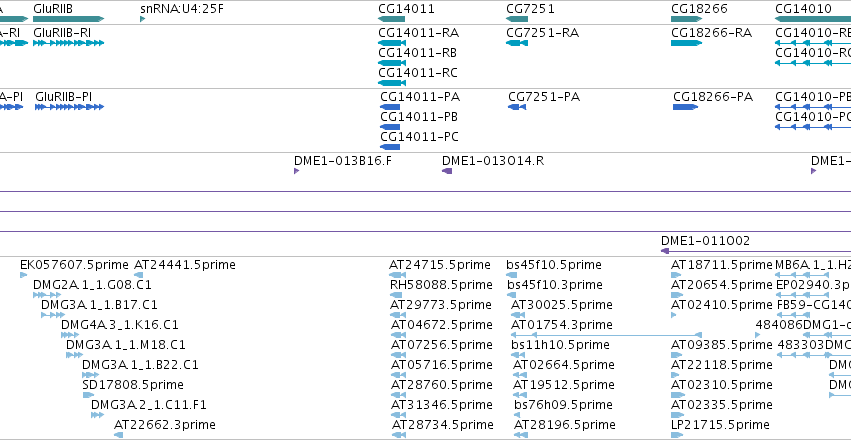Click the AT04672.5prime EST label
This screenshot has width=851, height=440.
442,325
